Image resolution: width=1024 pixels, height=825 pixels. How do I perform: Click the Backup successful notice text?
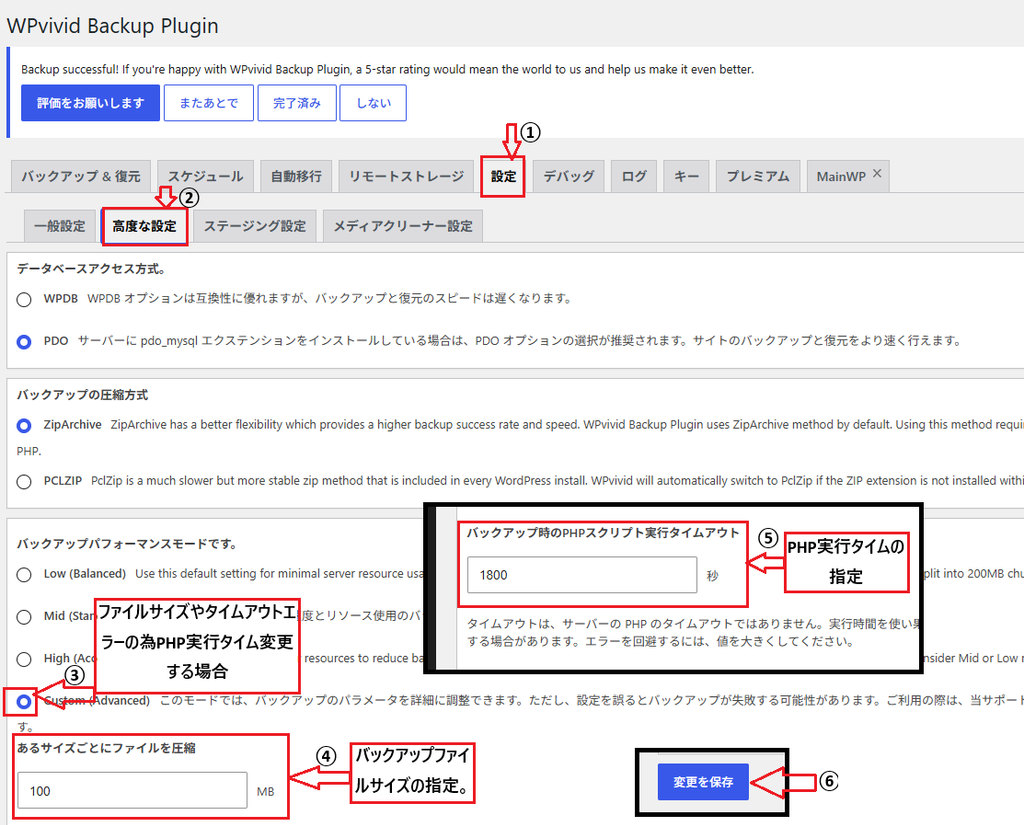coord(387,69)
